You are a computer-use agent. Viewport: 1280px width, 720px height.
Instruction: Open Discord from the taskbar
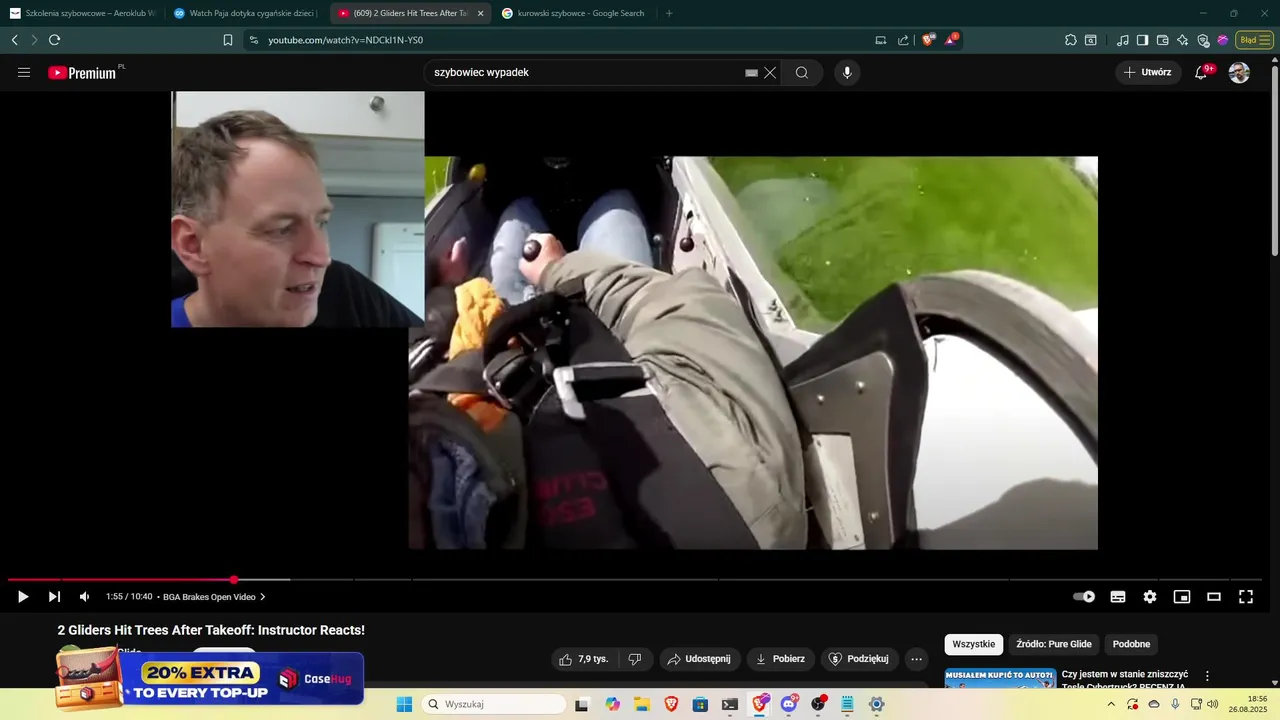pyautogui.click(x=789, y=704)
